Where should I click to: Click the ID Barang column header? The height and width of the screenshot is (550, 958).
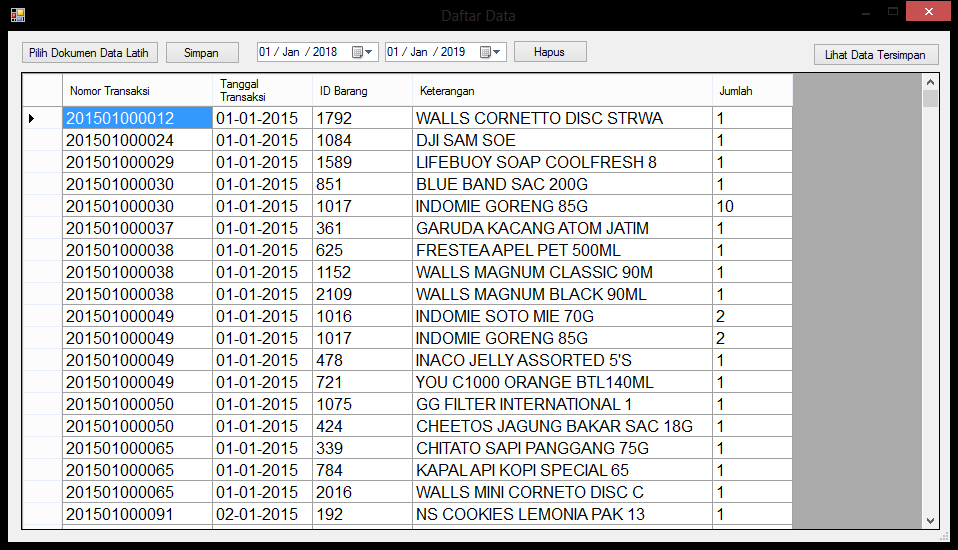362,91
